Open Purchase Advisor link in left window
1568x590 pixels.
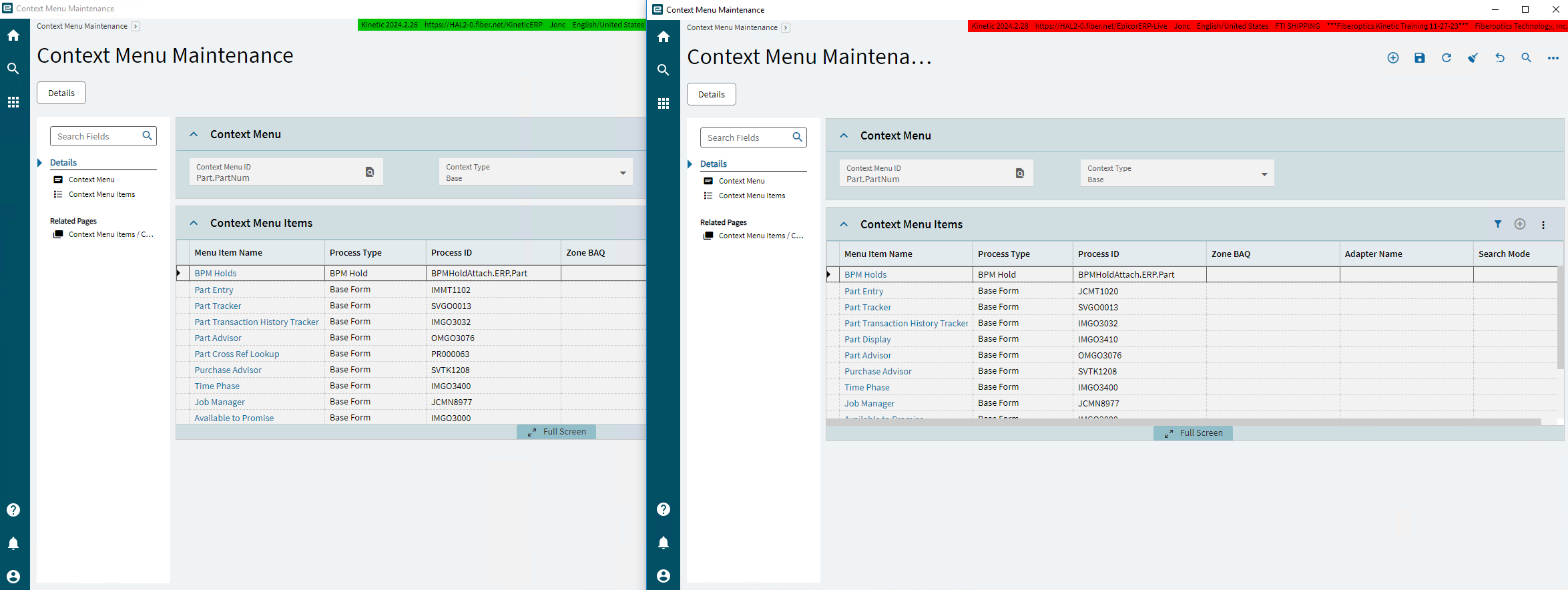[228, 370]
